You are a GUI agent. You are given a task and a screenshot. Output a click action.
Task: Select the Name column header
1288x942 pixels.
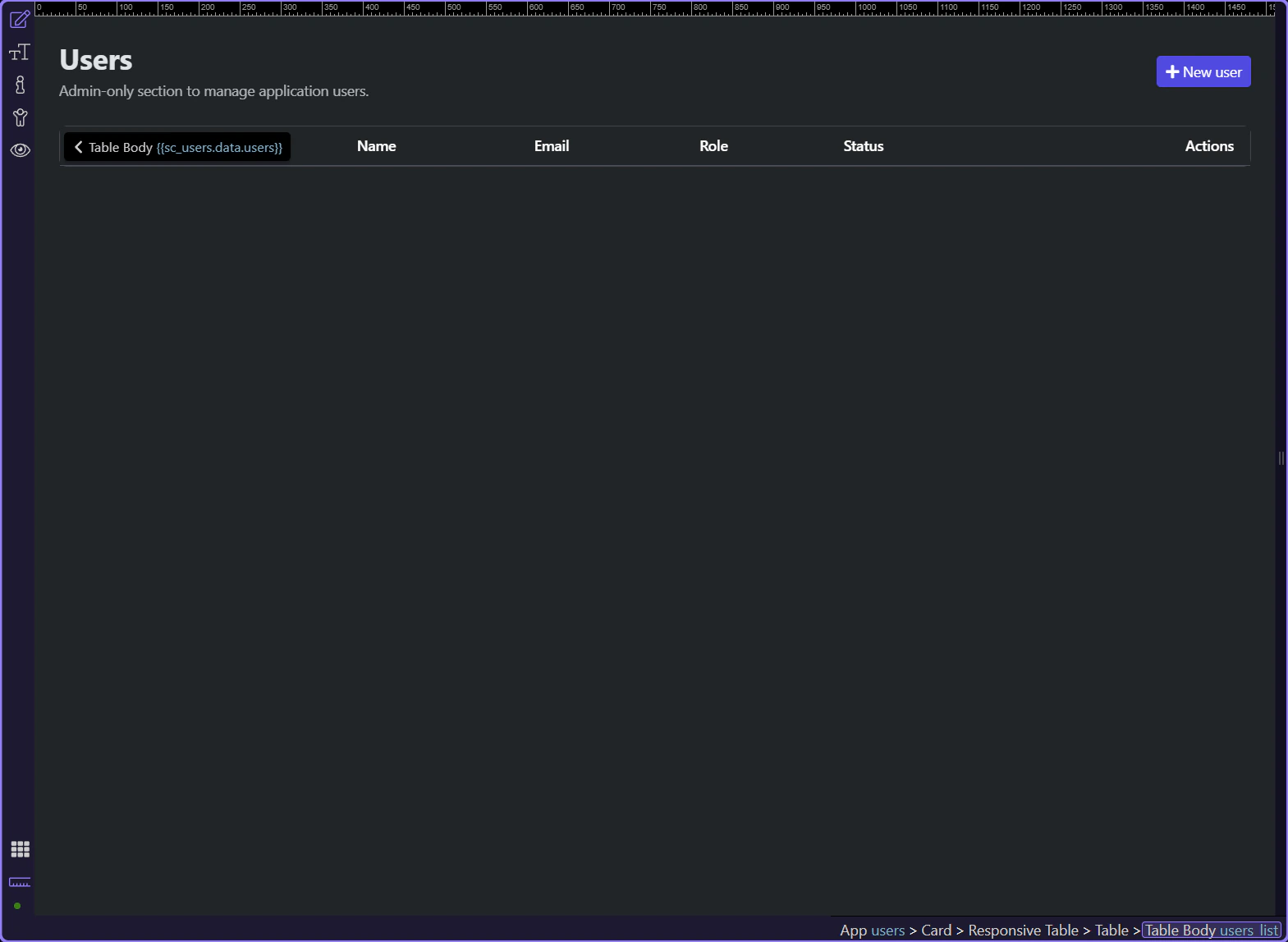[x=376, y=146]
